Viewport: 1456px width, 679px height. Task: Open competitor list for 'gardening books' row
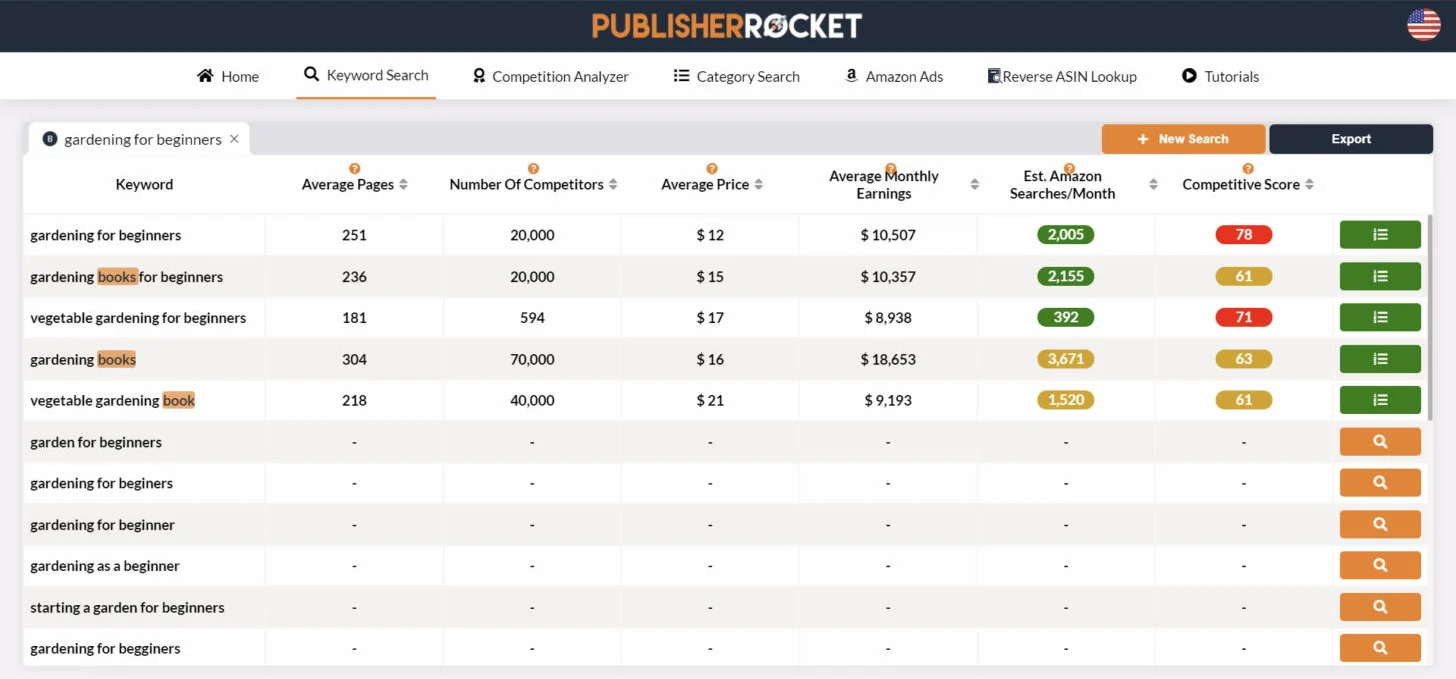point(1380,359)
